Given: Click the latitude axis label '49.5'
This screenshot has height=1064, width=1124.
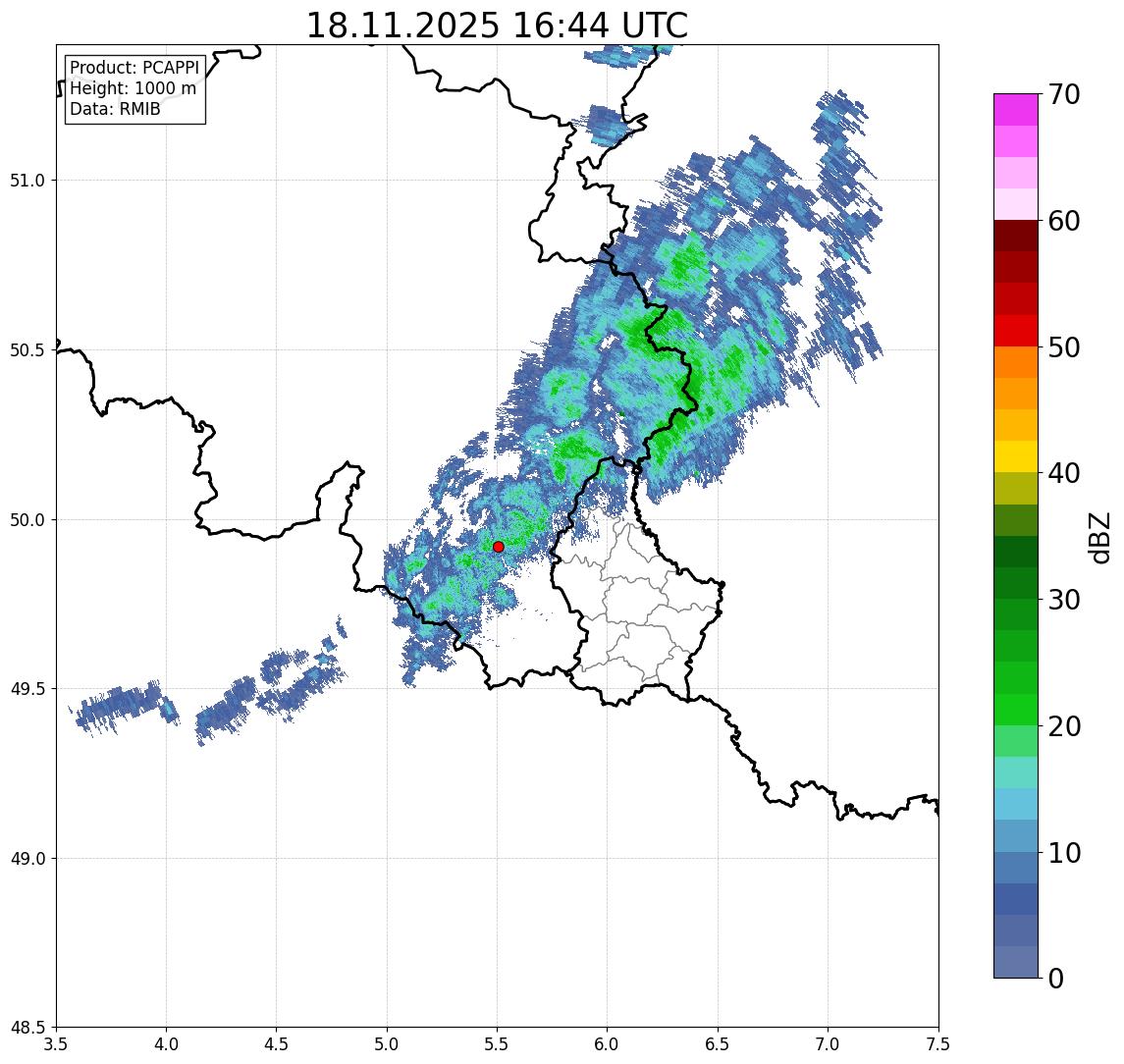Looking at the screenshot, I should click(x=27, y=689).
